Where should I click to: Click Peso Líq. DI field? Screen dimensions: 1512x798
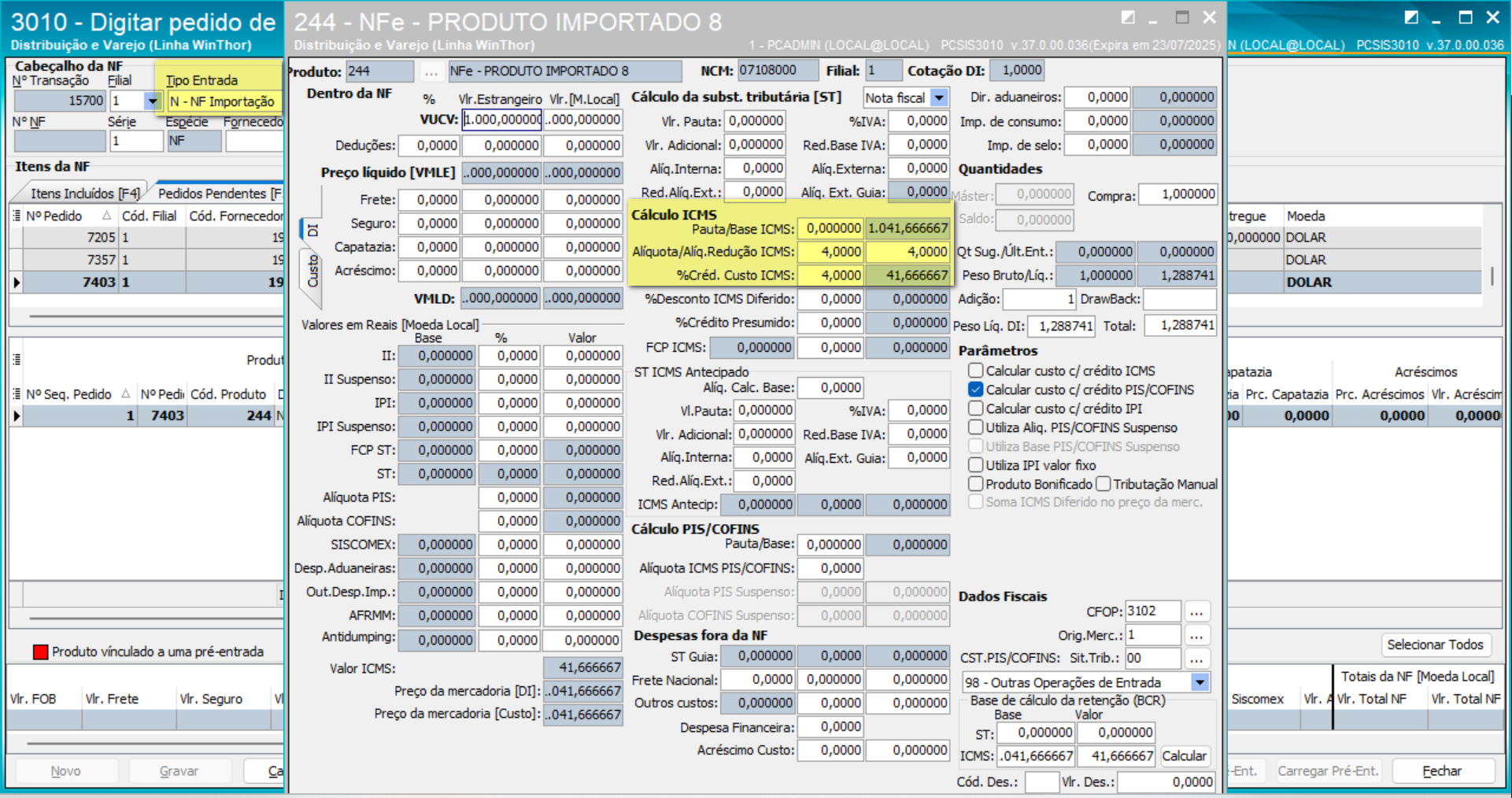coord(1063,326)
